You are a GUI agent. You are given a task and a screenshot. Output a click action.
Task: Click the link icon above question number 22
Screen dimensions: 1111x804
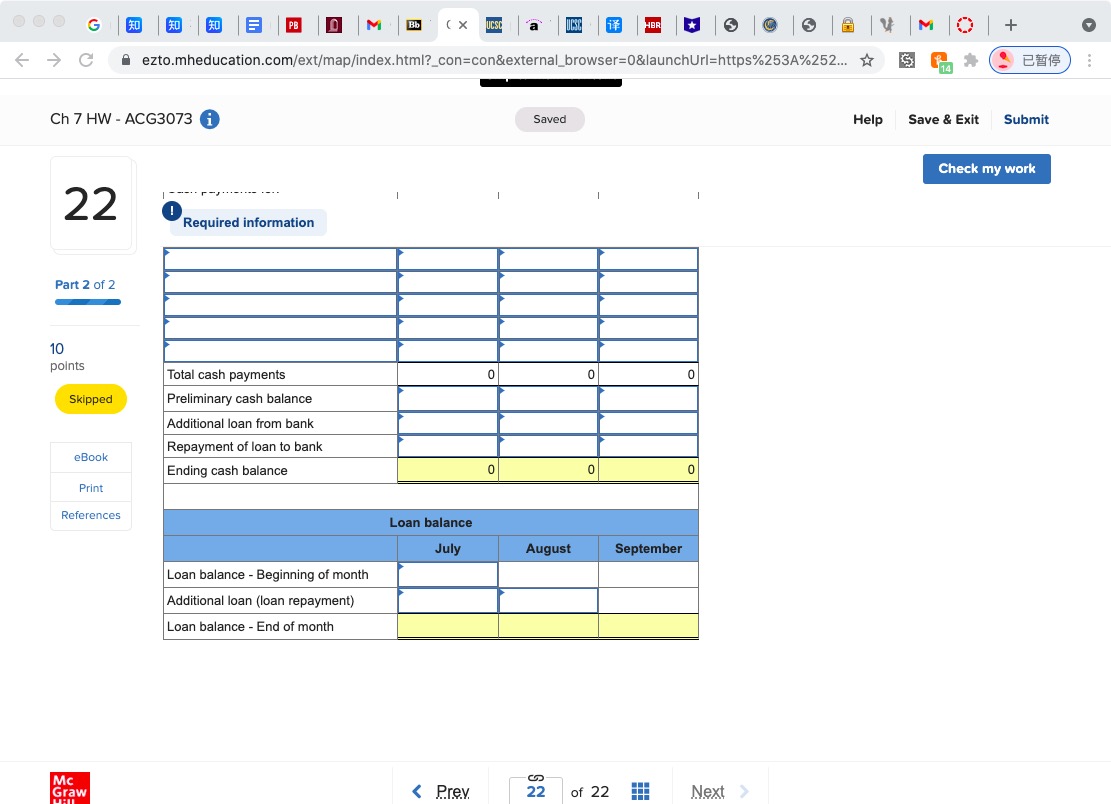point(536,778)
